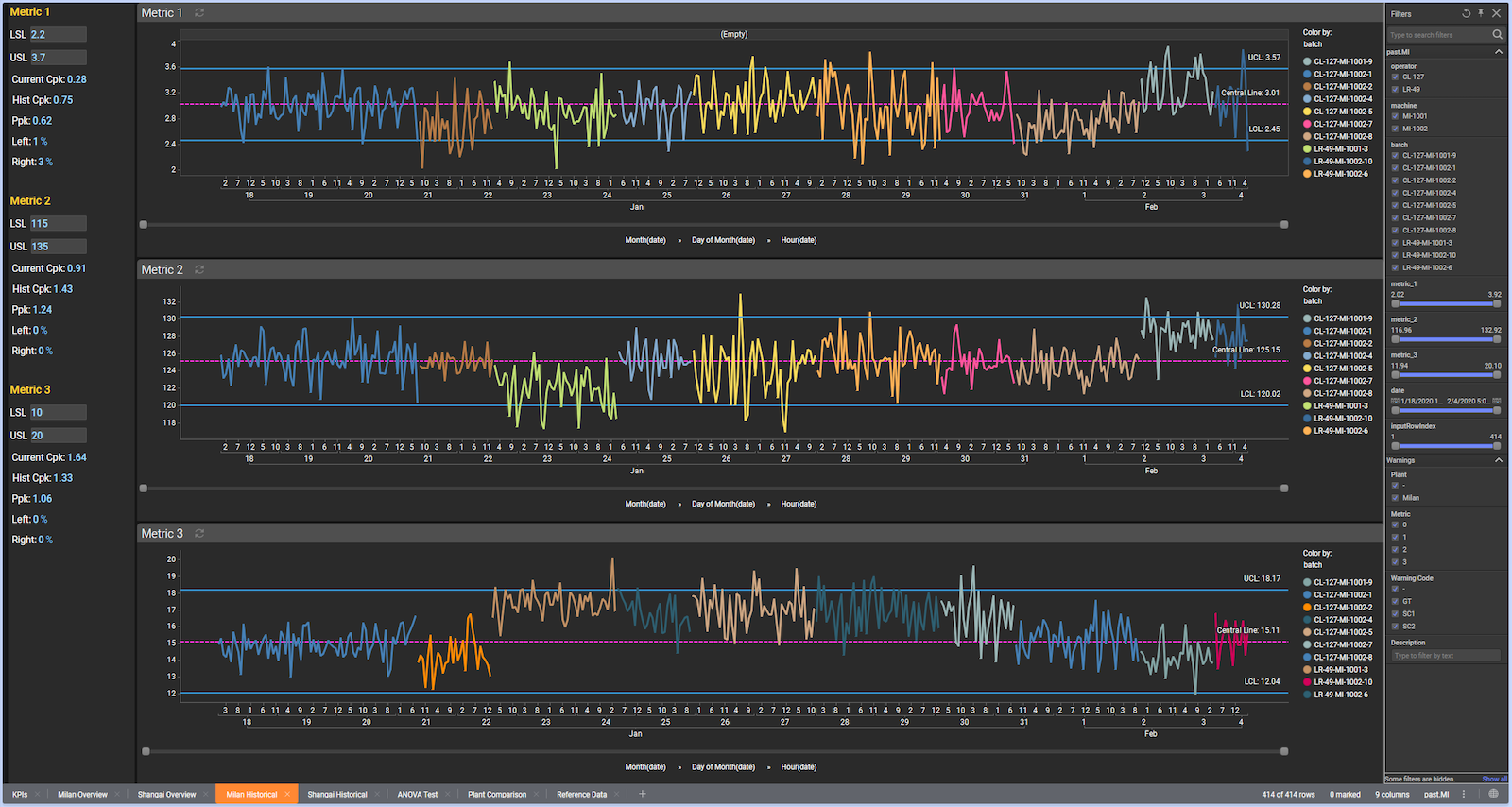Screen dimensions: 1512x807
Task: Click the metric_1 range slider left handle
Action: point(1395,304)
